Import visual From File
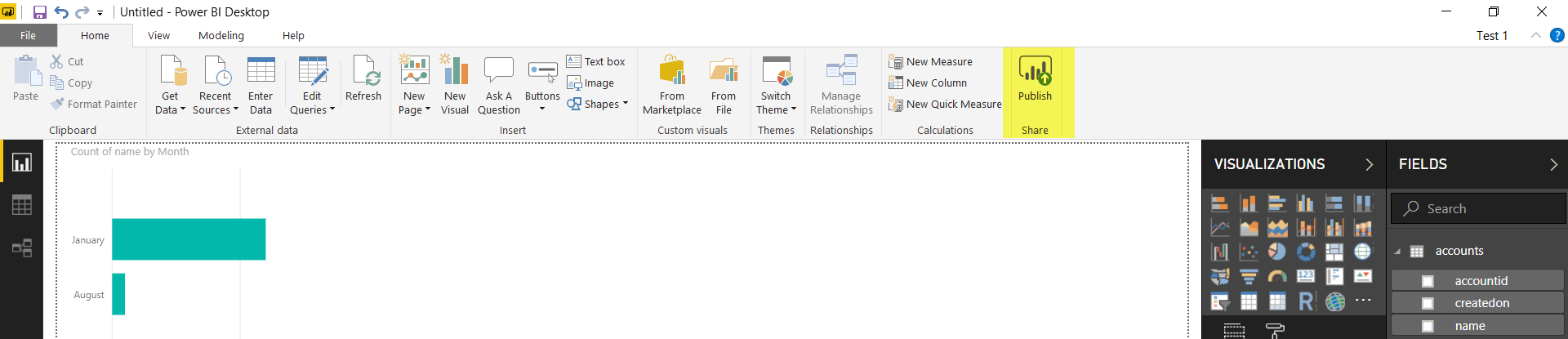This screenshot has height=339, width=1568. (x=724, y=85)
